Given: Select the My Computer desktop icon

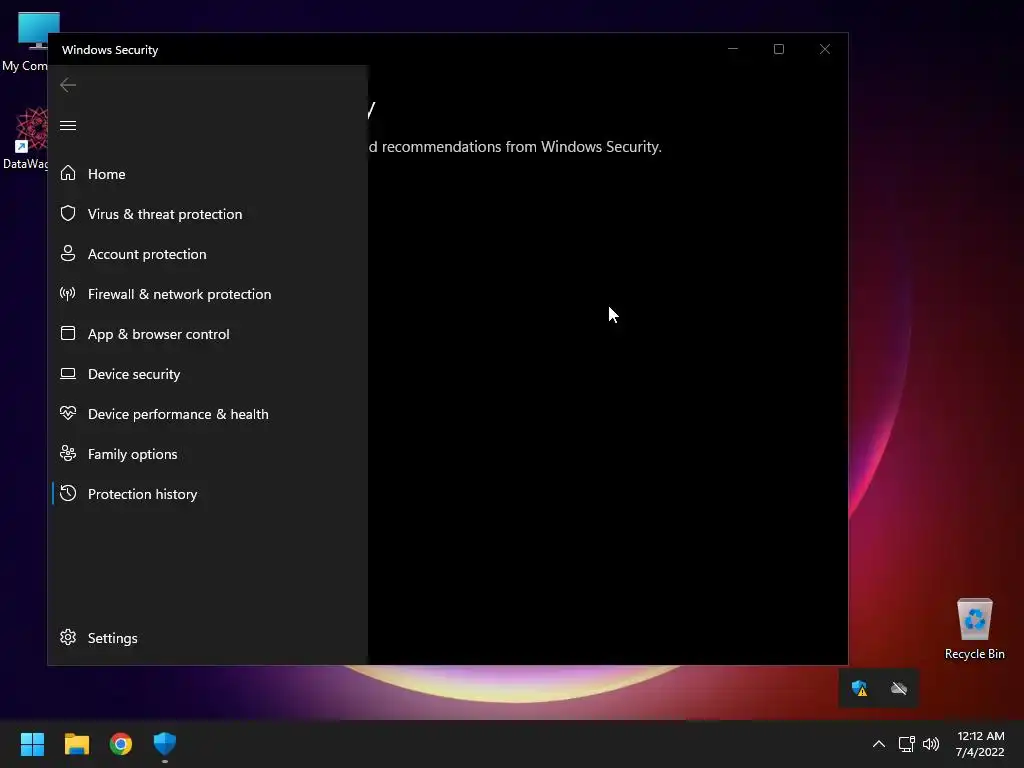Looking at the screenshot, I should coord(26,42).
